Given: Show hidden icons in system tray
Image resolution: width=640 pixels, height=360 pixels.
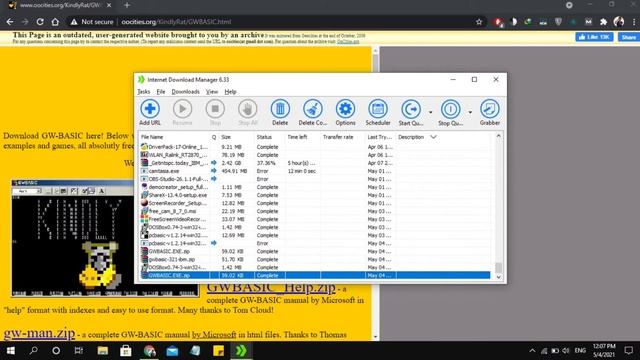Looking at the screenshot, I should click(532, 351).
